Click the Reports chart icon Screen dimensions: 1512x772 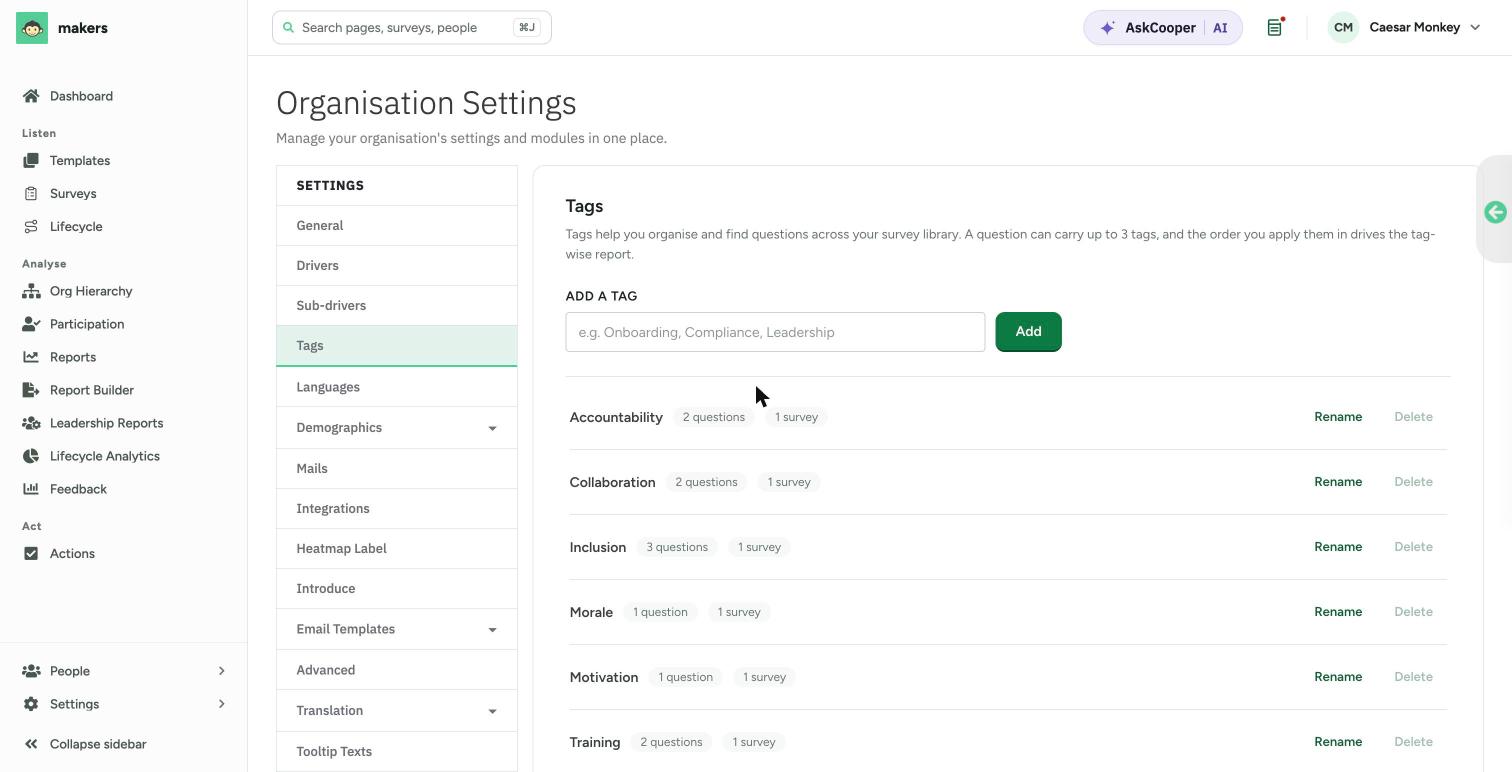click(31, 357)
